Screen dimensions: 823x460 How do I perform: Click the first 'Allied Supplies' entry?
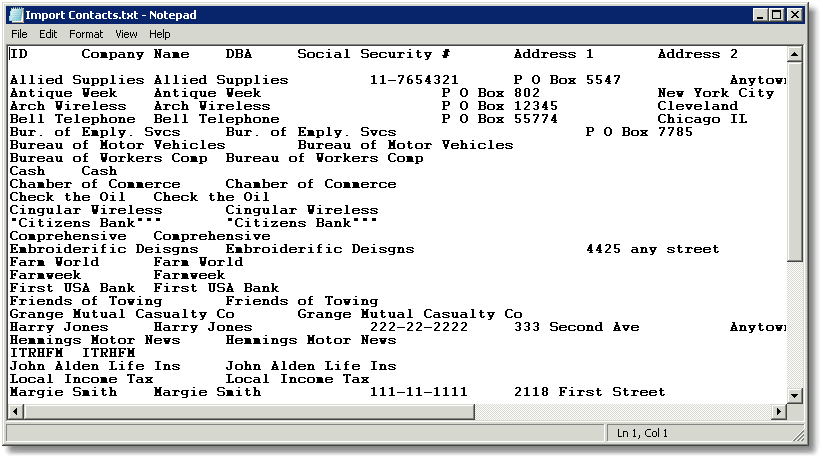[x=77, y=80]
